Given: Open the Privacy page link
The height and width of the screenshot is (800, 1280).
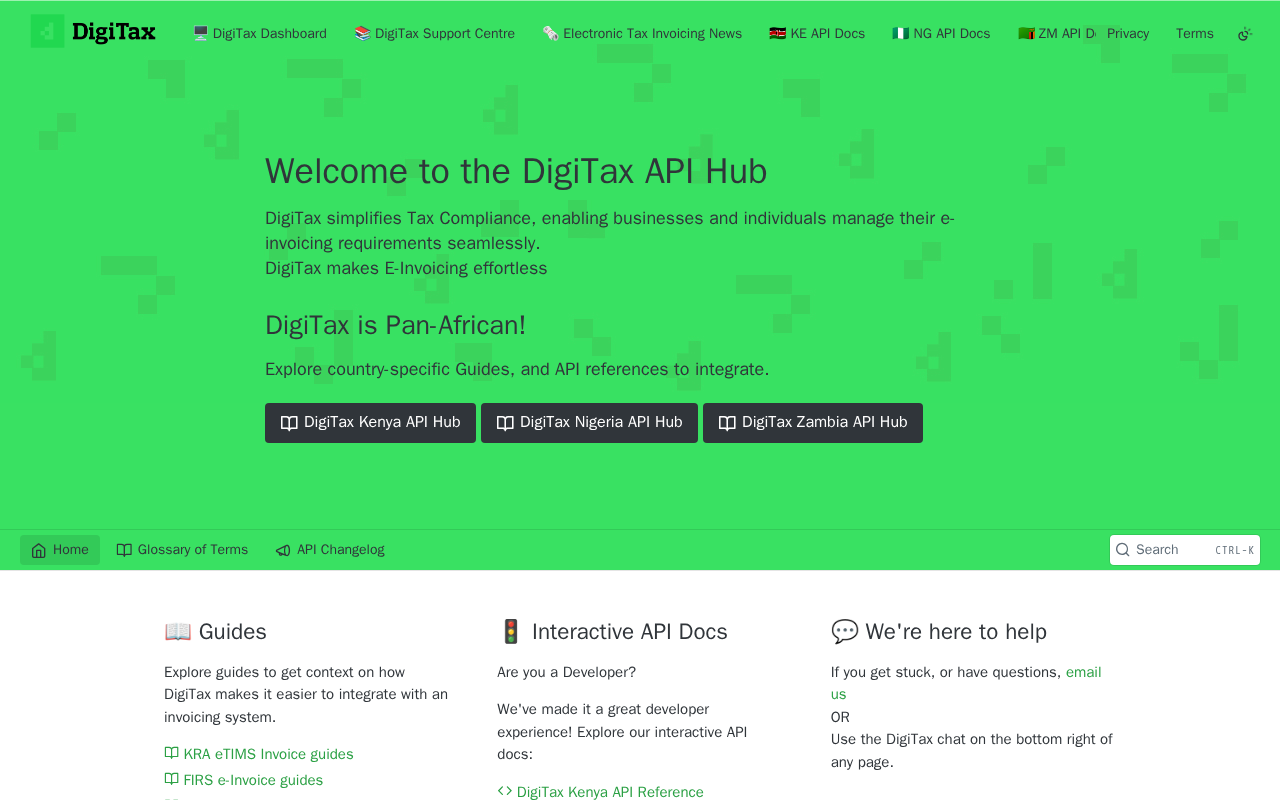Looking at the screenshot, I should coord(1128,34).
